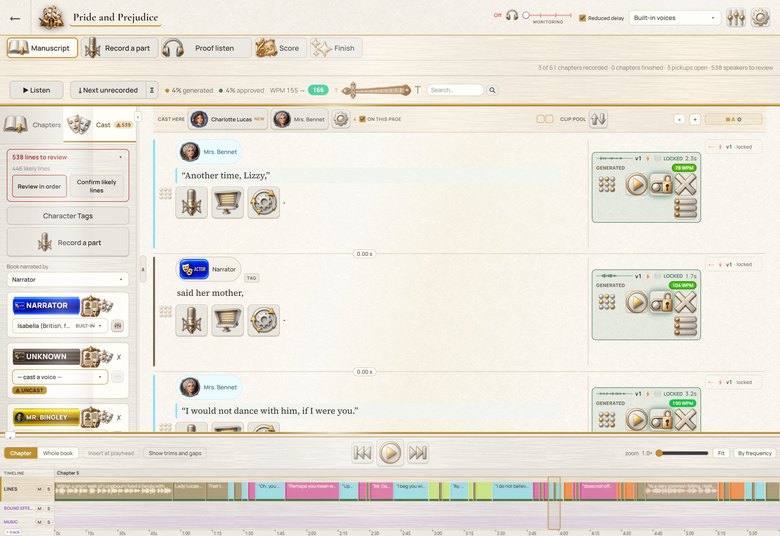Open teleprompter for "Another time, Lizzy" line
Screen dimensions: 780x536
(227, 203)
